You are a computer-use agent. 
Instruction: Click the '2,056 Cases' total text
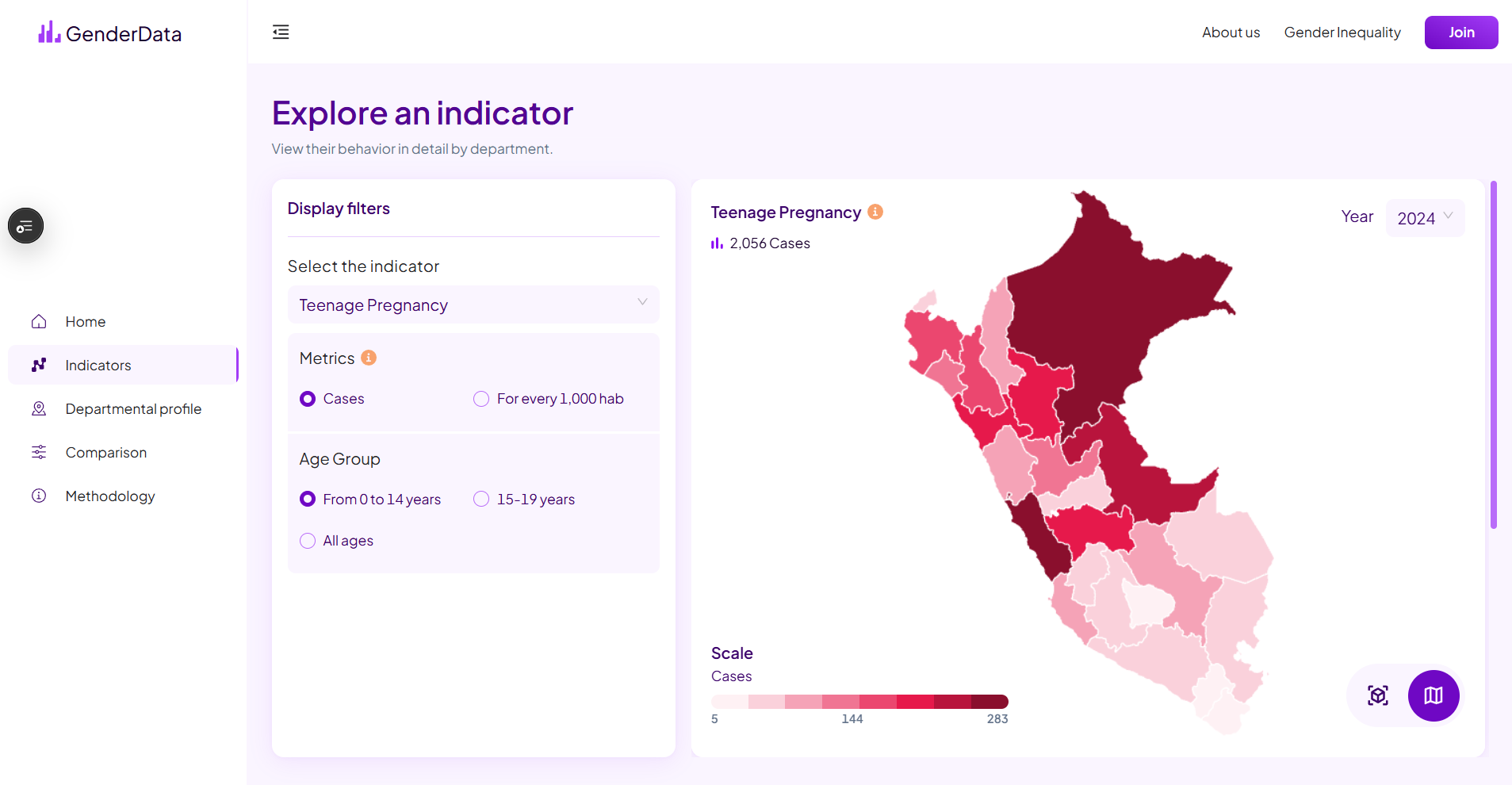[x=770, y=243]
